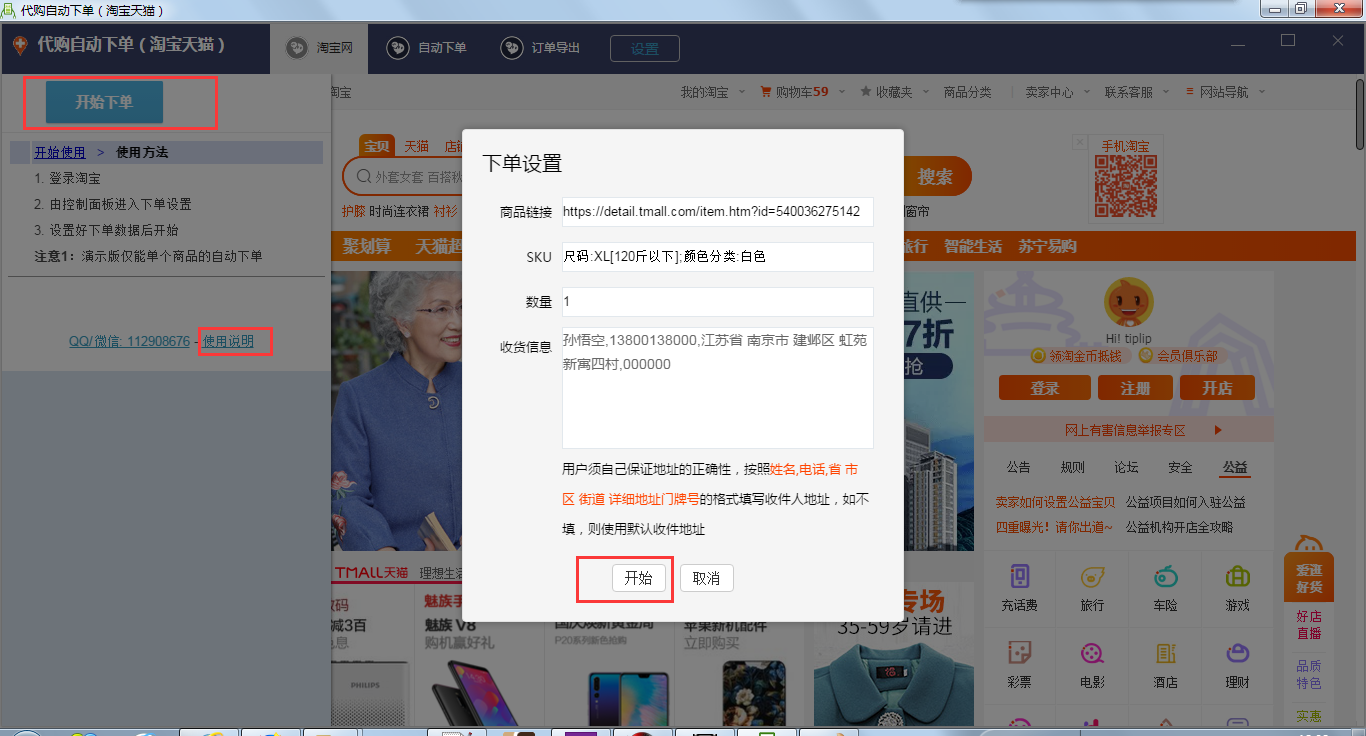Open the 网上有害信息举报专区 banner
This screenshot has width=1366, height=736.
[1129, 430]
